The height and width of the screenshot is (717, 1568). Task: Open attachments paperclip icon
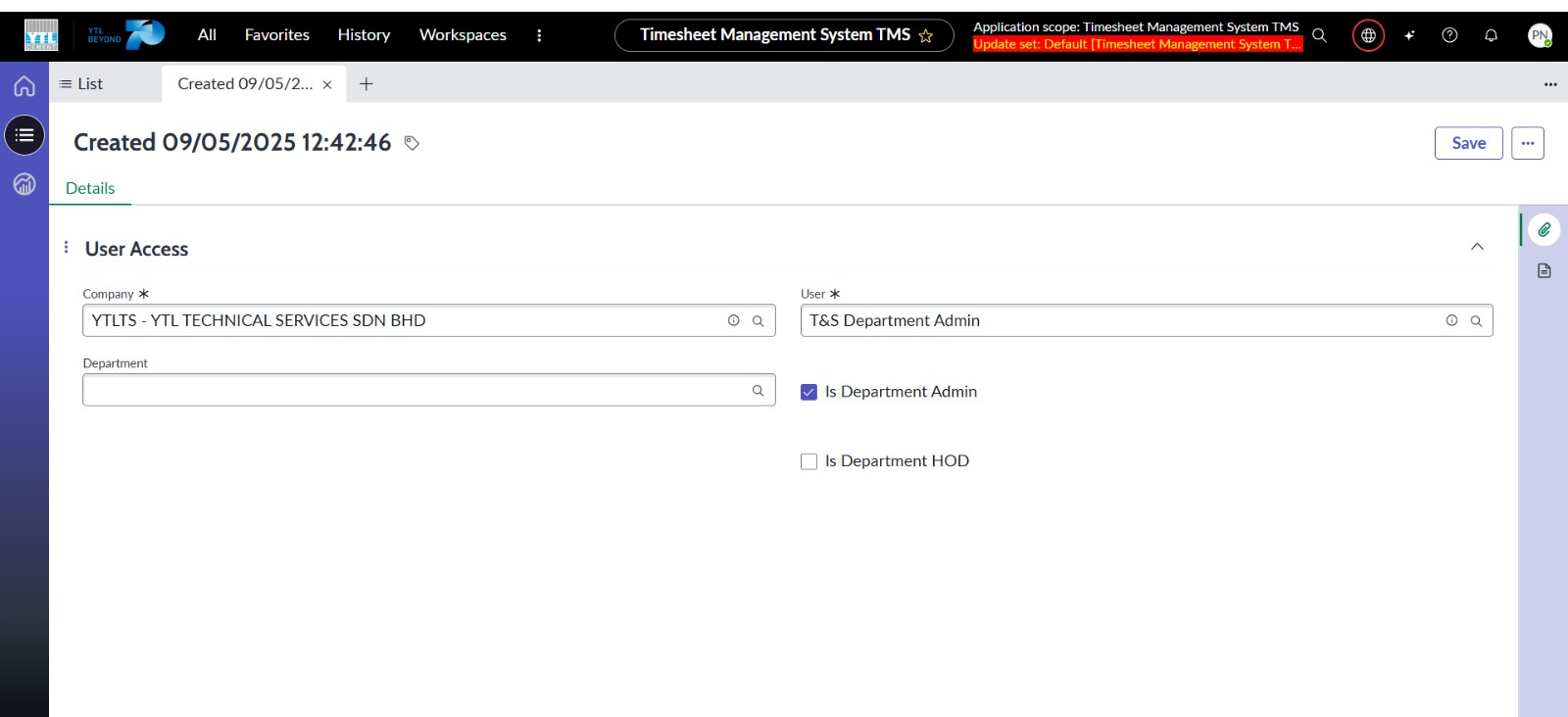[x=1543, y=230]
